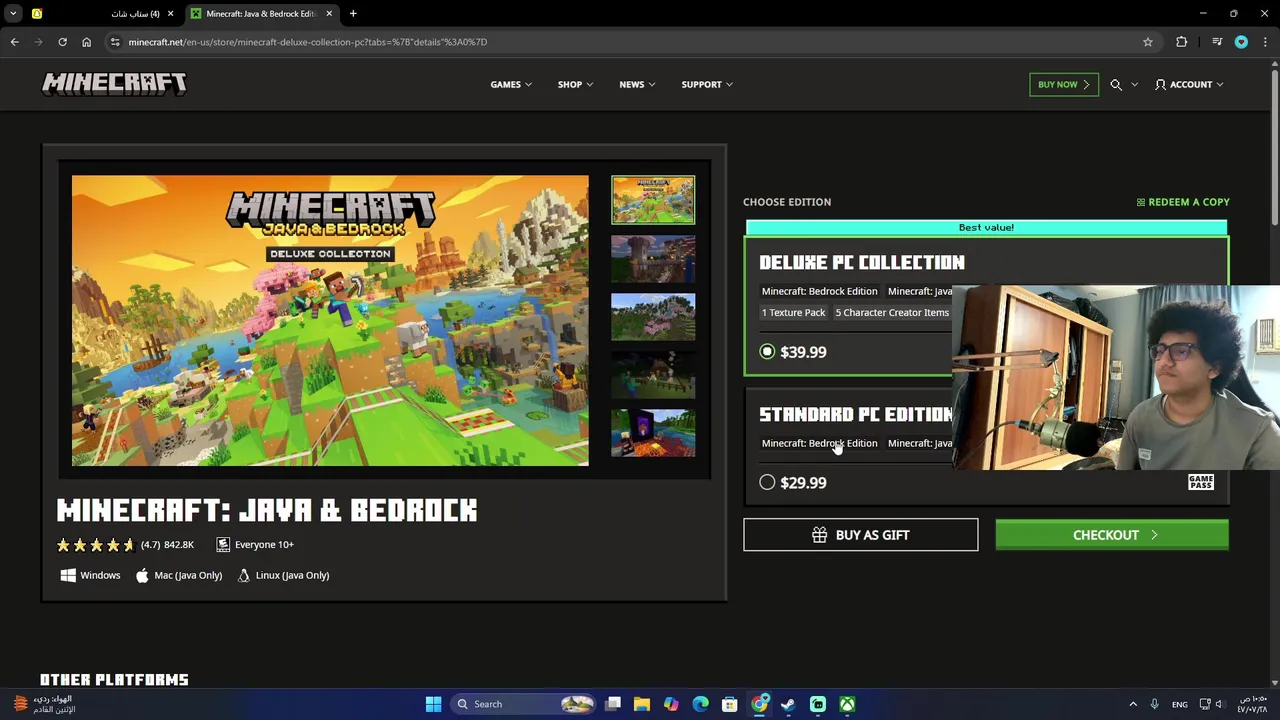Expand the GAMES menu
Image resolution: width=1280 pixels, height=720 pixels.
(511, 85)
